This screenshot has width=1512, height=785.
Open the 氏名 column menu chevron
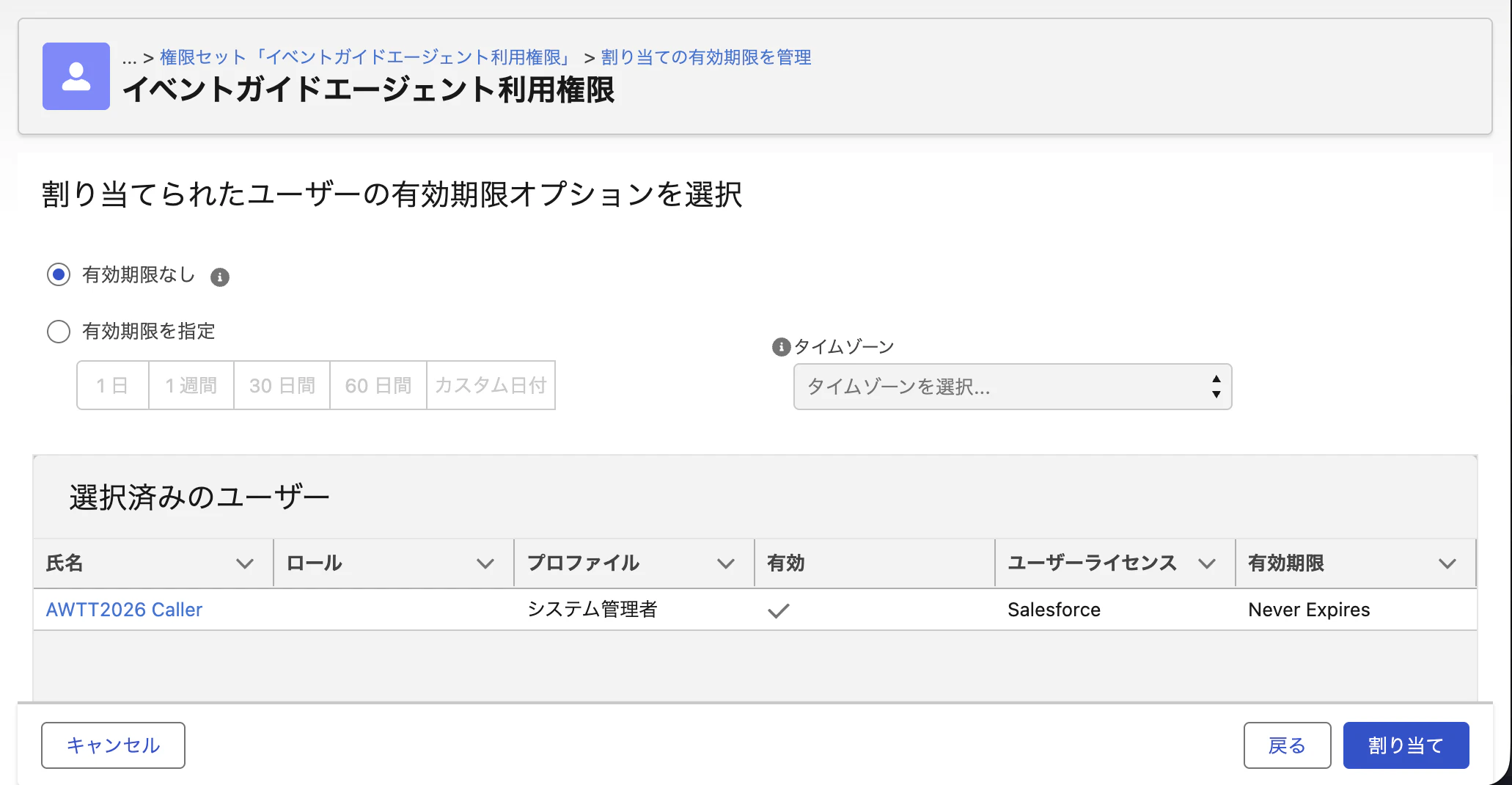(x=245, y=563)
